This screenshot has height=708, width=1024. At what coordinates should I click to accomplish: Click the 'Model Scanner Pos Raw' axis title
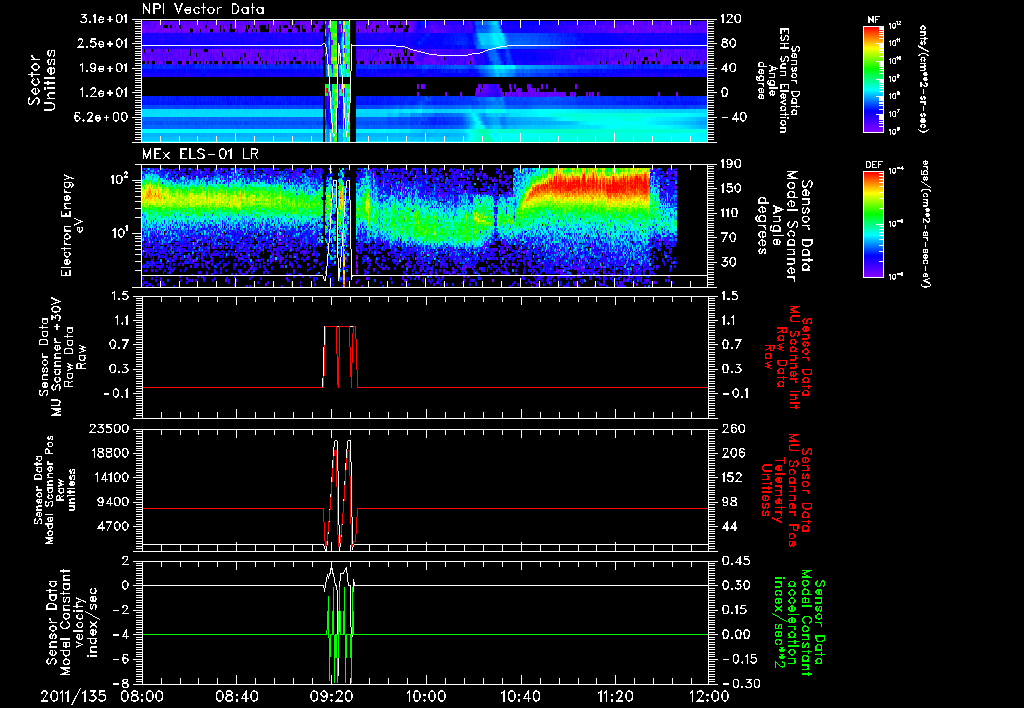55,490
